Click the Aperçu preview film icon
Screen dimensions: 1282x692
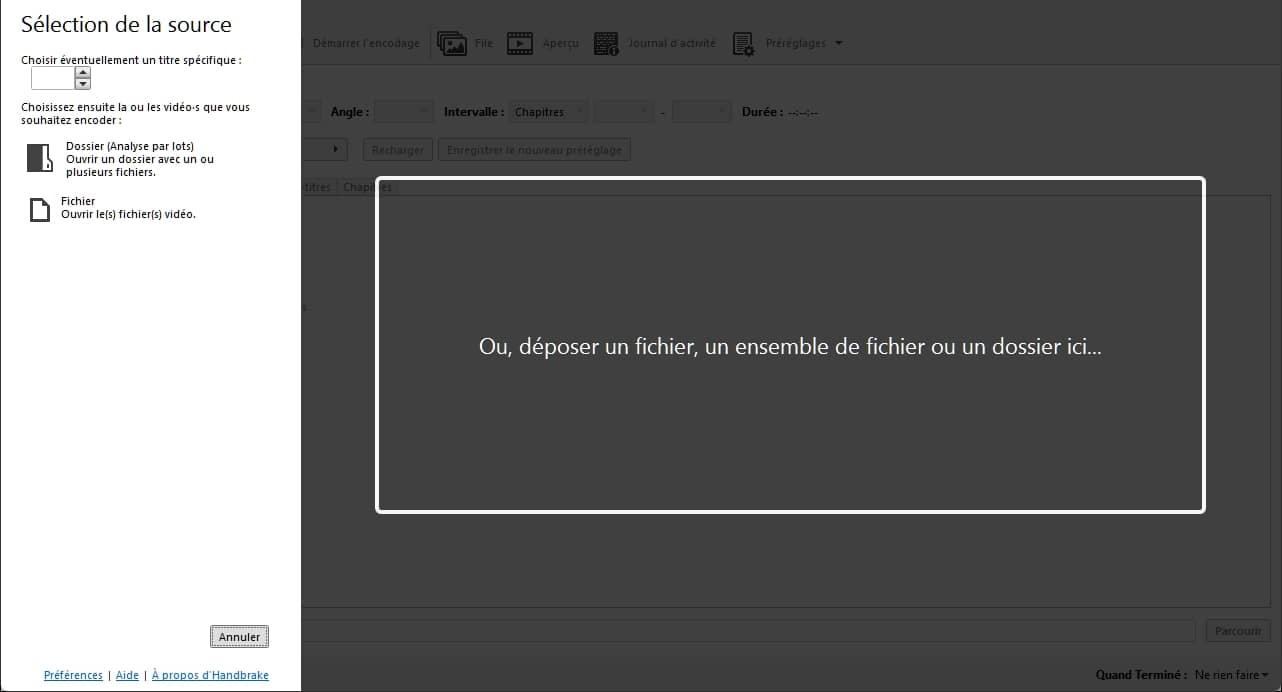pyautogui.click(x=520, y=44)
